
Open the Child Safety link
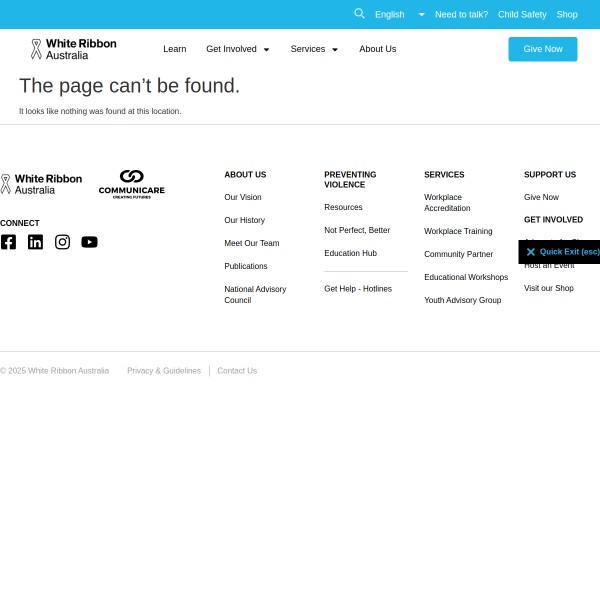(522, 14)
